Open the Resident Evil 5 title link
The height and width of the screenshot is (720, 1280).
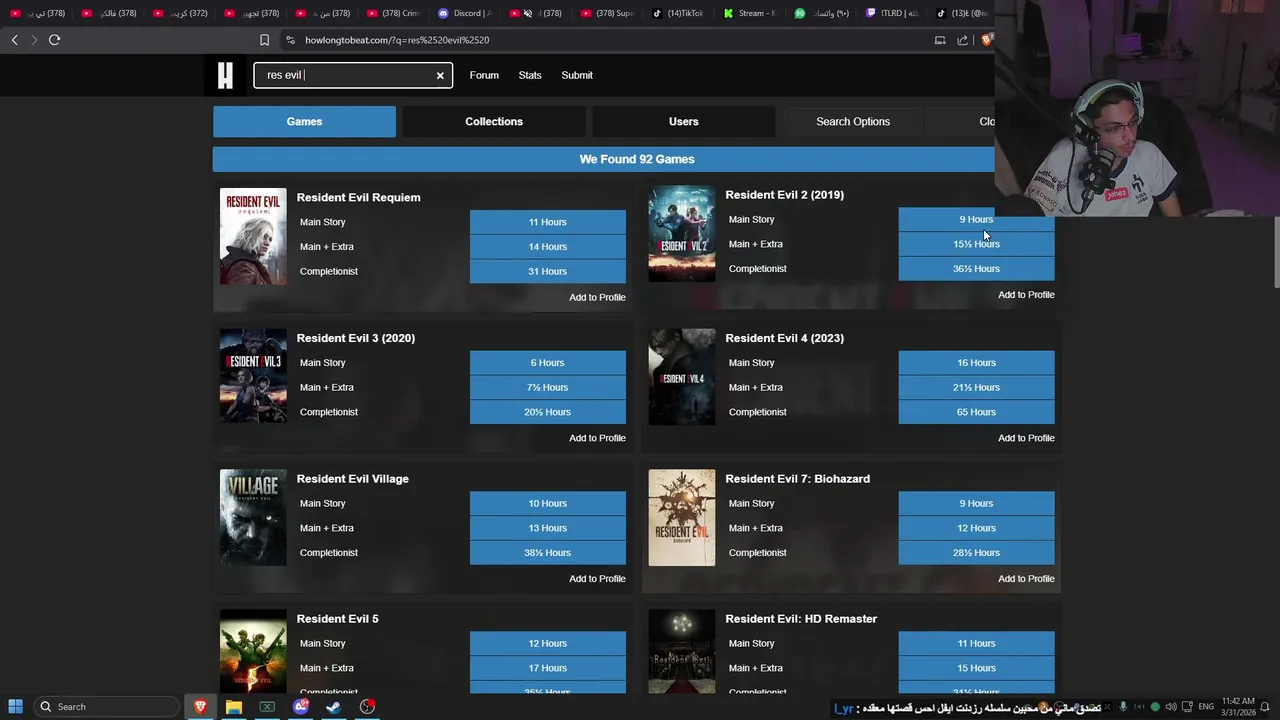point(337,619)
